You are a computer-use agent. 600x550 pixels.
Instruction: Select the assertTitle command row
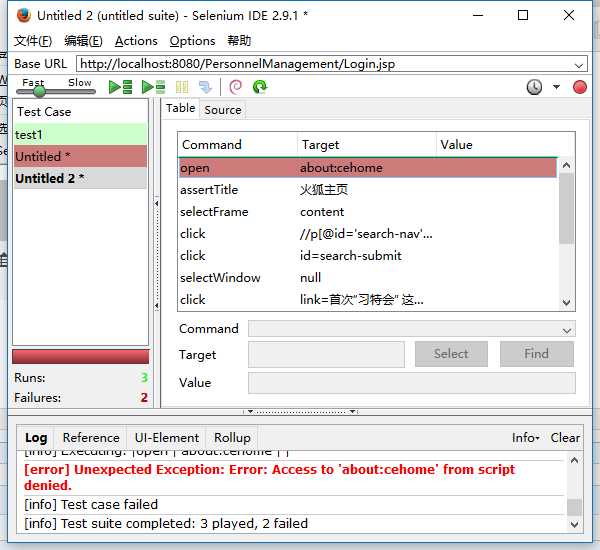[x=368, y=190]
